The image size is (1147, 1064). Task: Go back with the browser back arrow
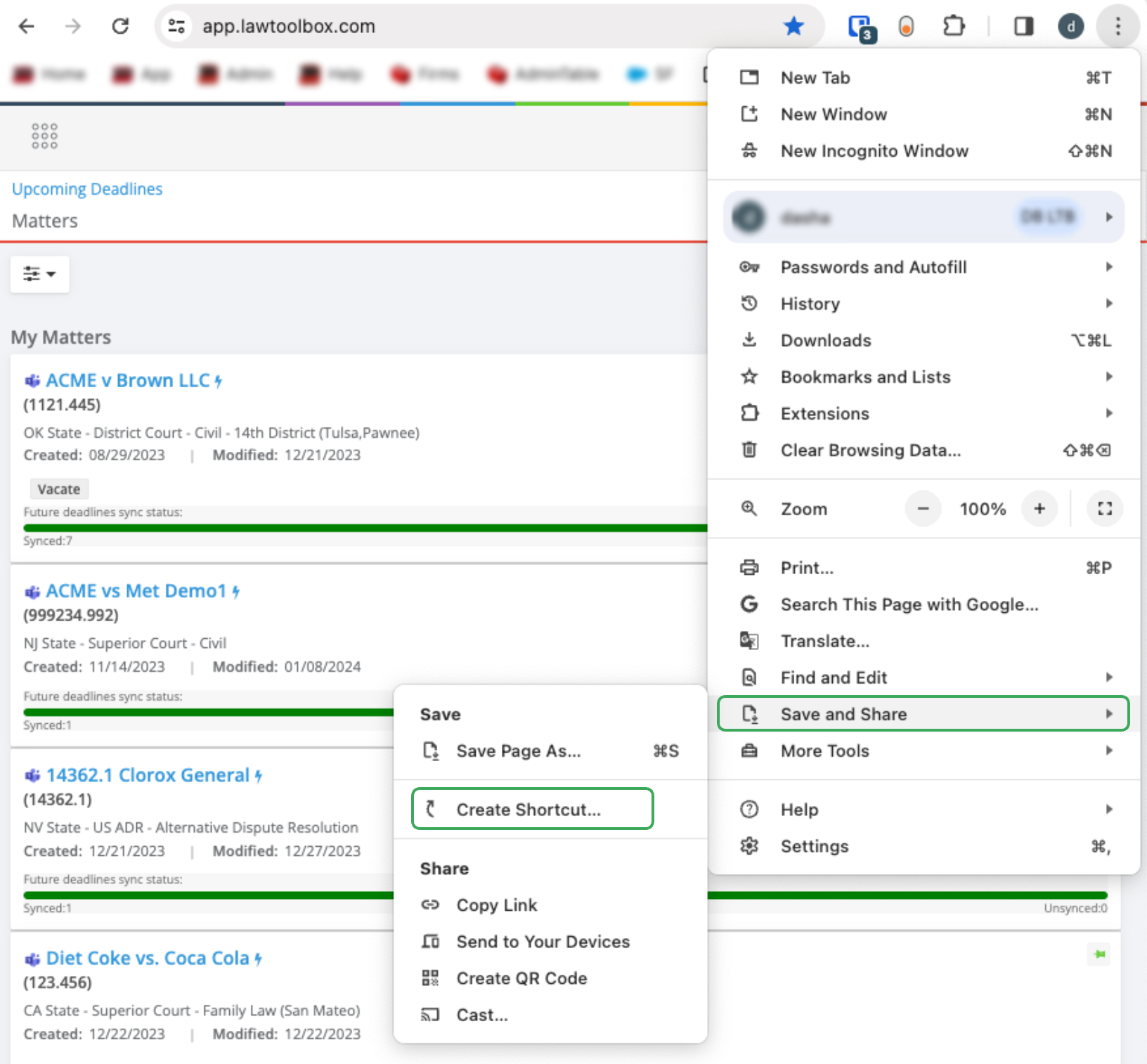click(27, 27)
